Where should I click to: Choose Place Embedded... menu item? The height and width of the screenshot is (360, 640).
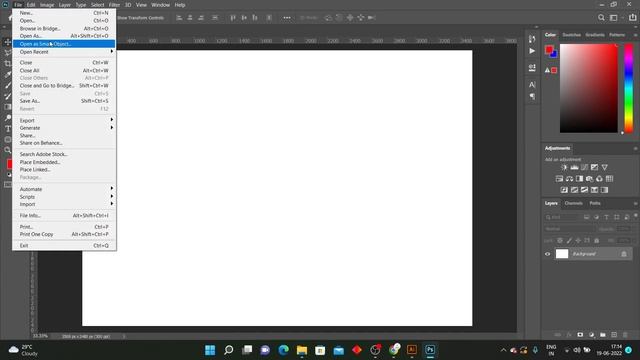click(64, 162)
